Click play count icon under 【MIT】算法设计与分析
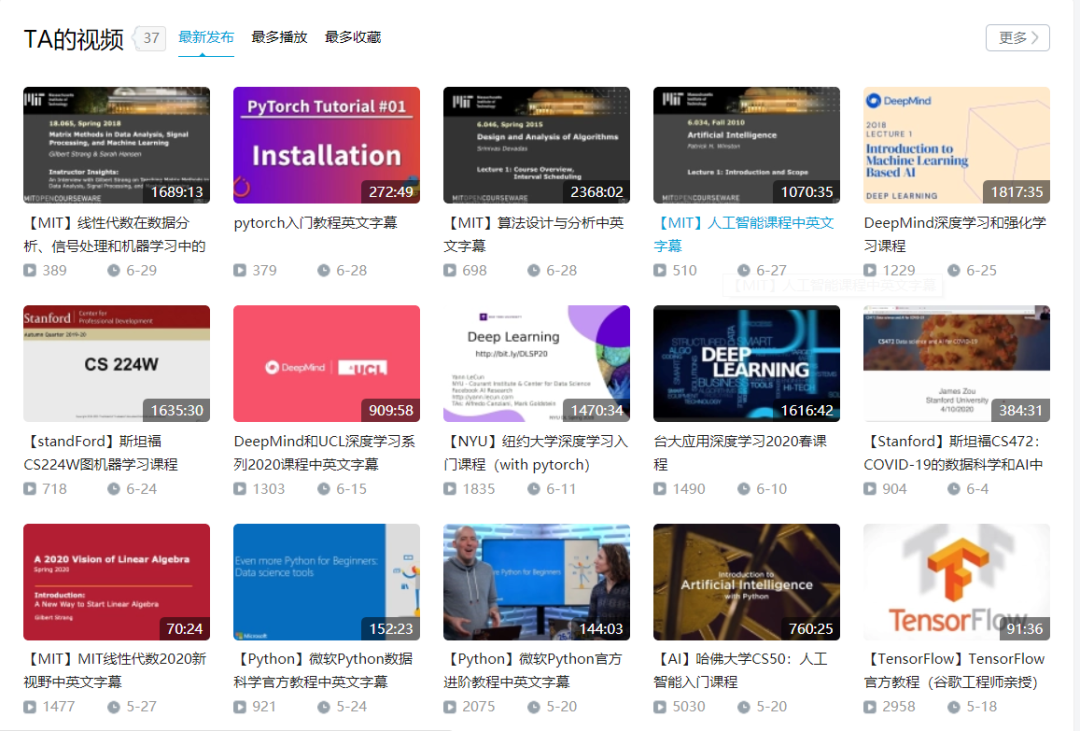This screenshot has height=731, width=1080. tap(450, 270)
